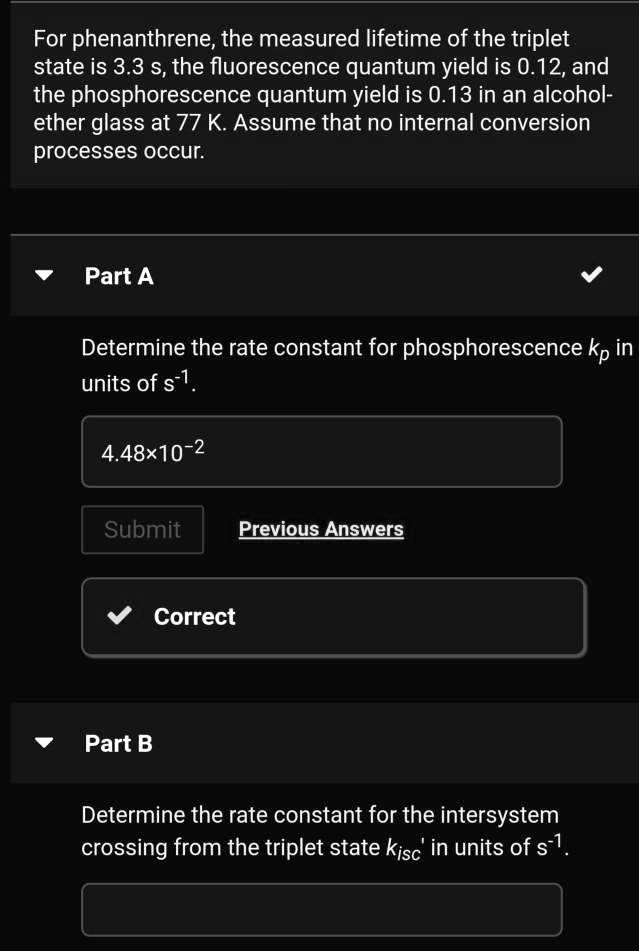Click the Part B intersystem crossing question text
This screenshot has width=639, height=951.
tap(320, 831)
